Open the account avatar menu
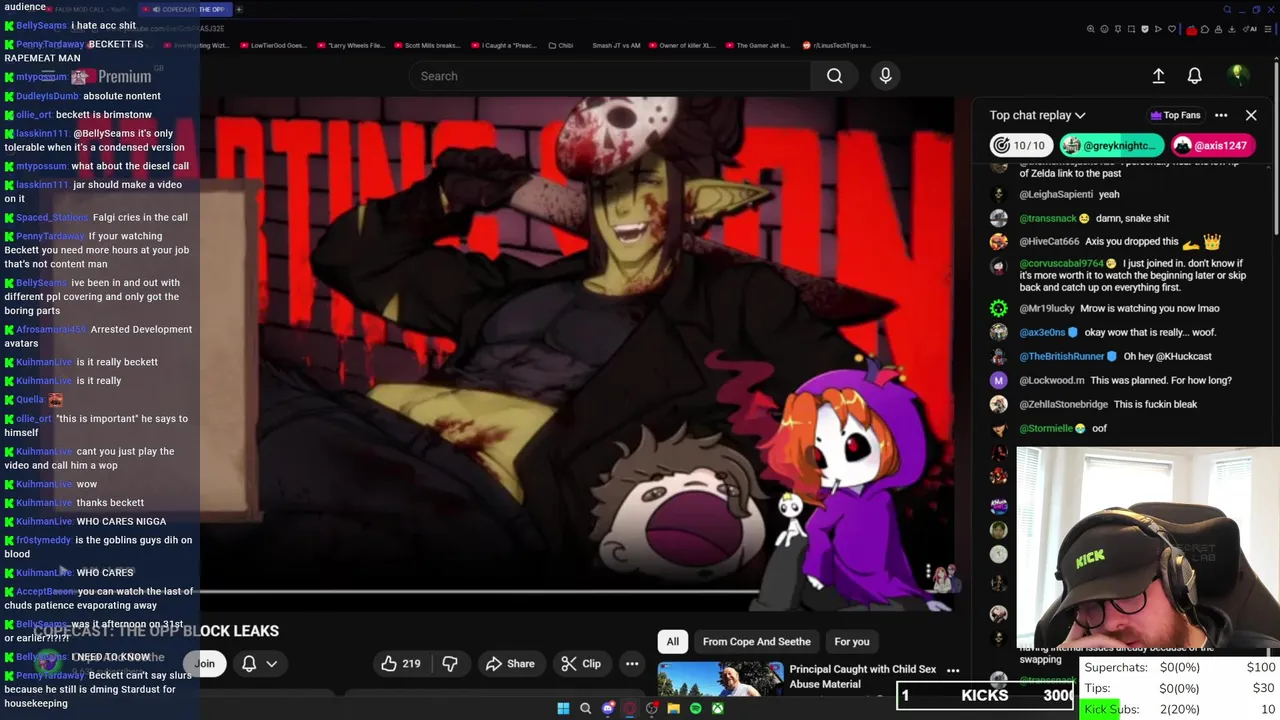The image size is (1280, 720). pos(1237,75)
